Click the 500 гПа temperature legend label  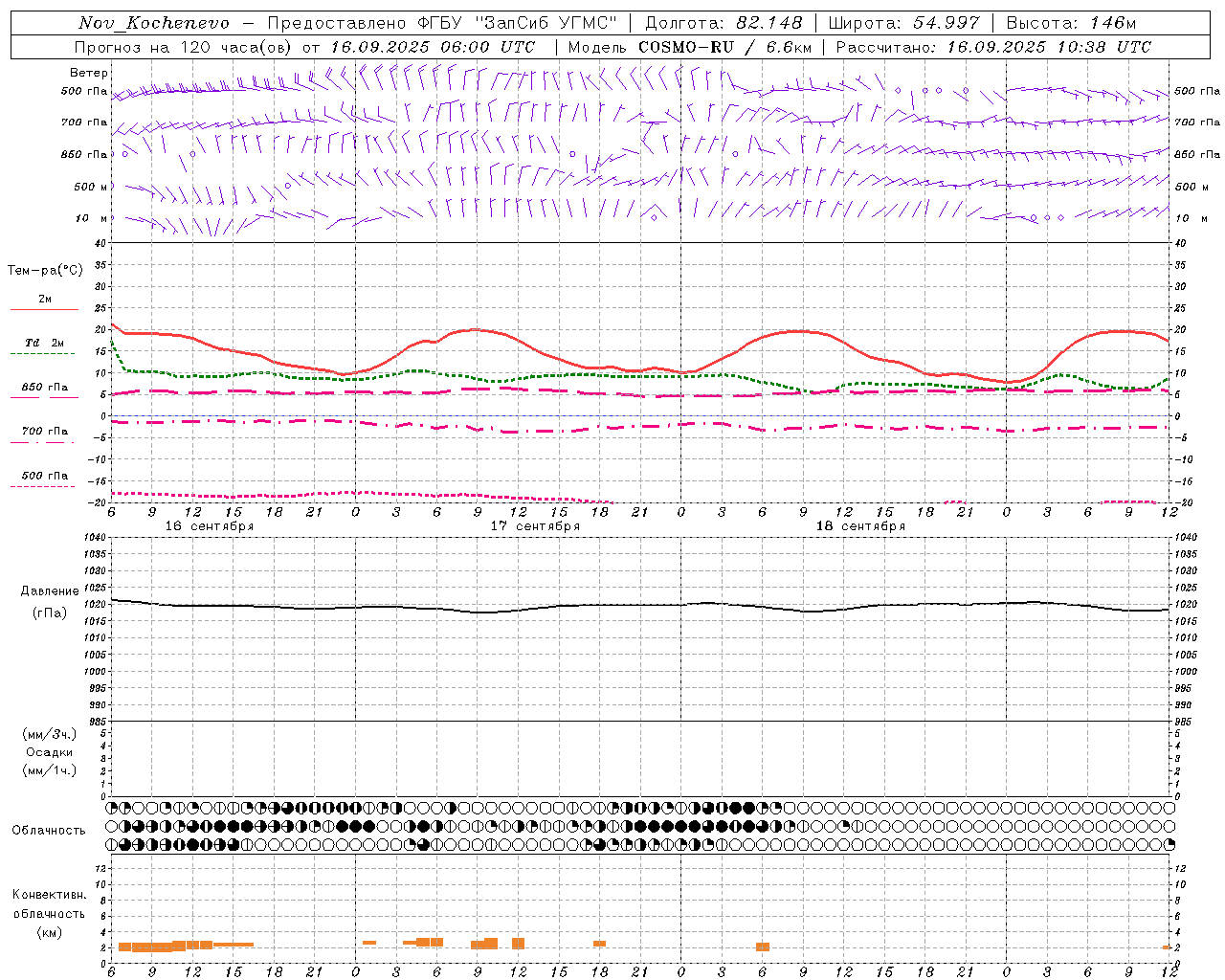click(45, 476)
